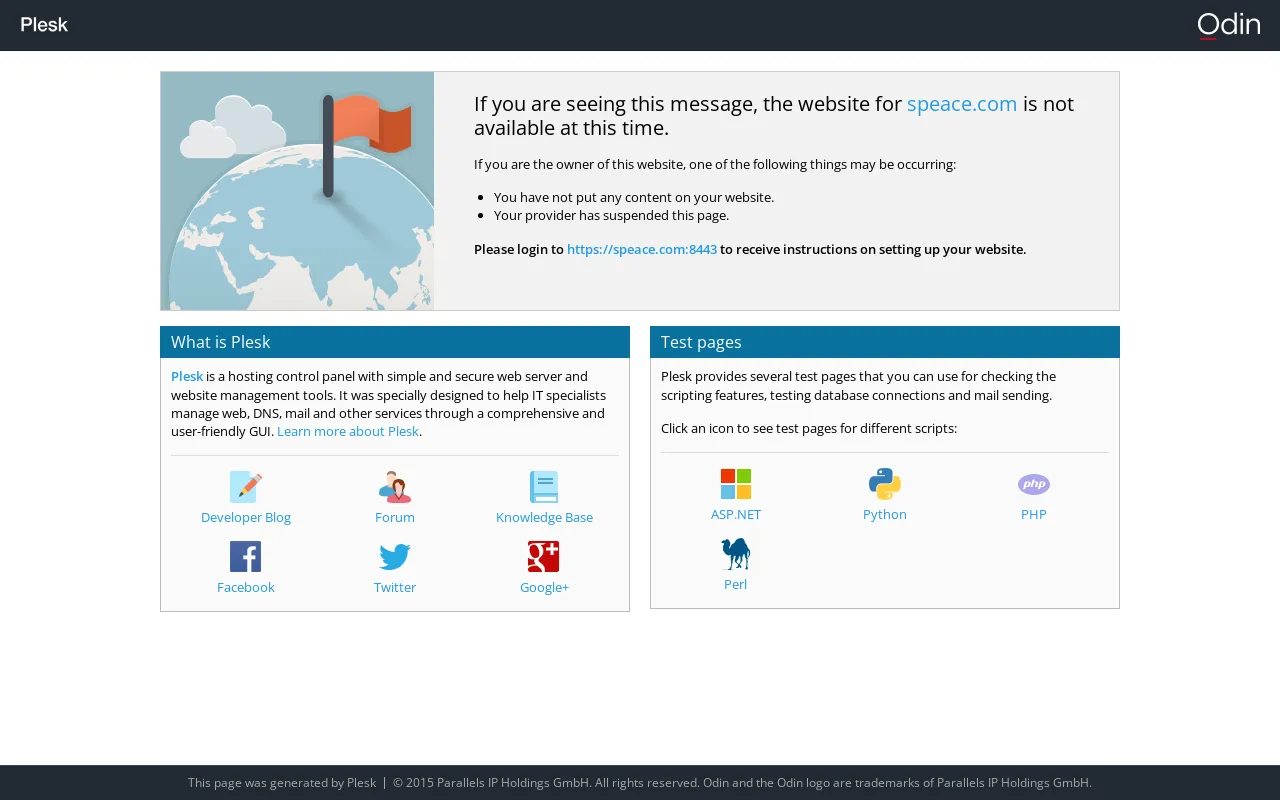Open the Python logo test page icon

(x=885, y=484)
